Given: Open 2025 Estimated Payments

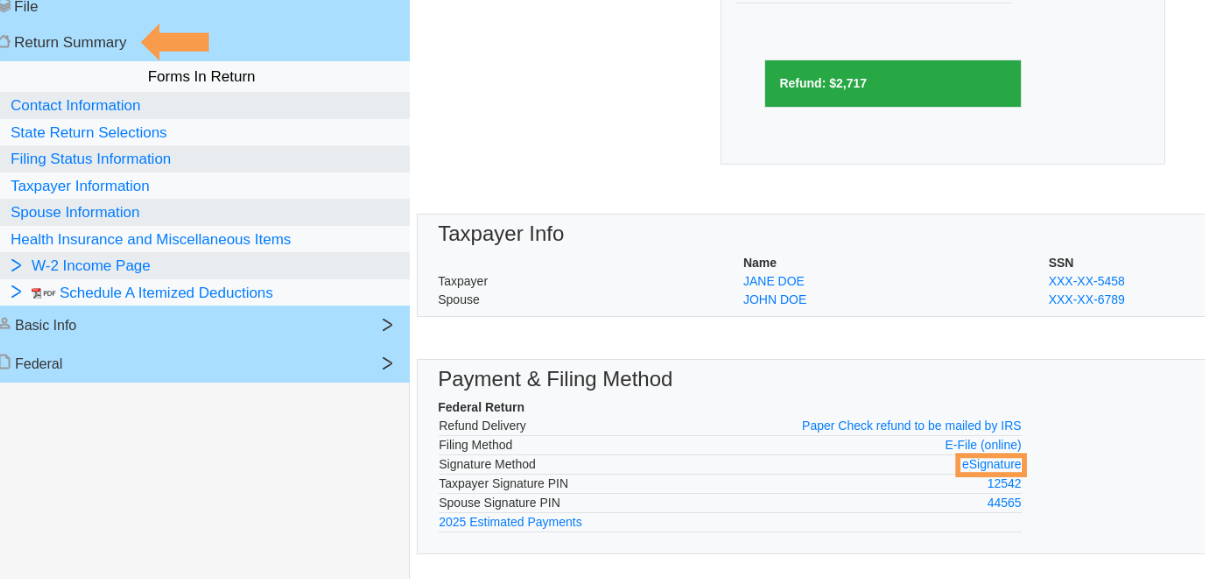Looking at the screenshot, I should point(510,521).
